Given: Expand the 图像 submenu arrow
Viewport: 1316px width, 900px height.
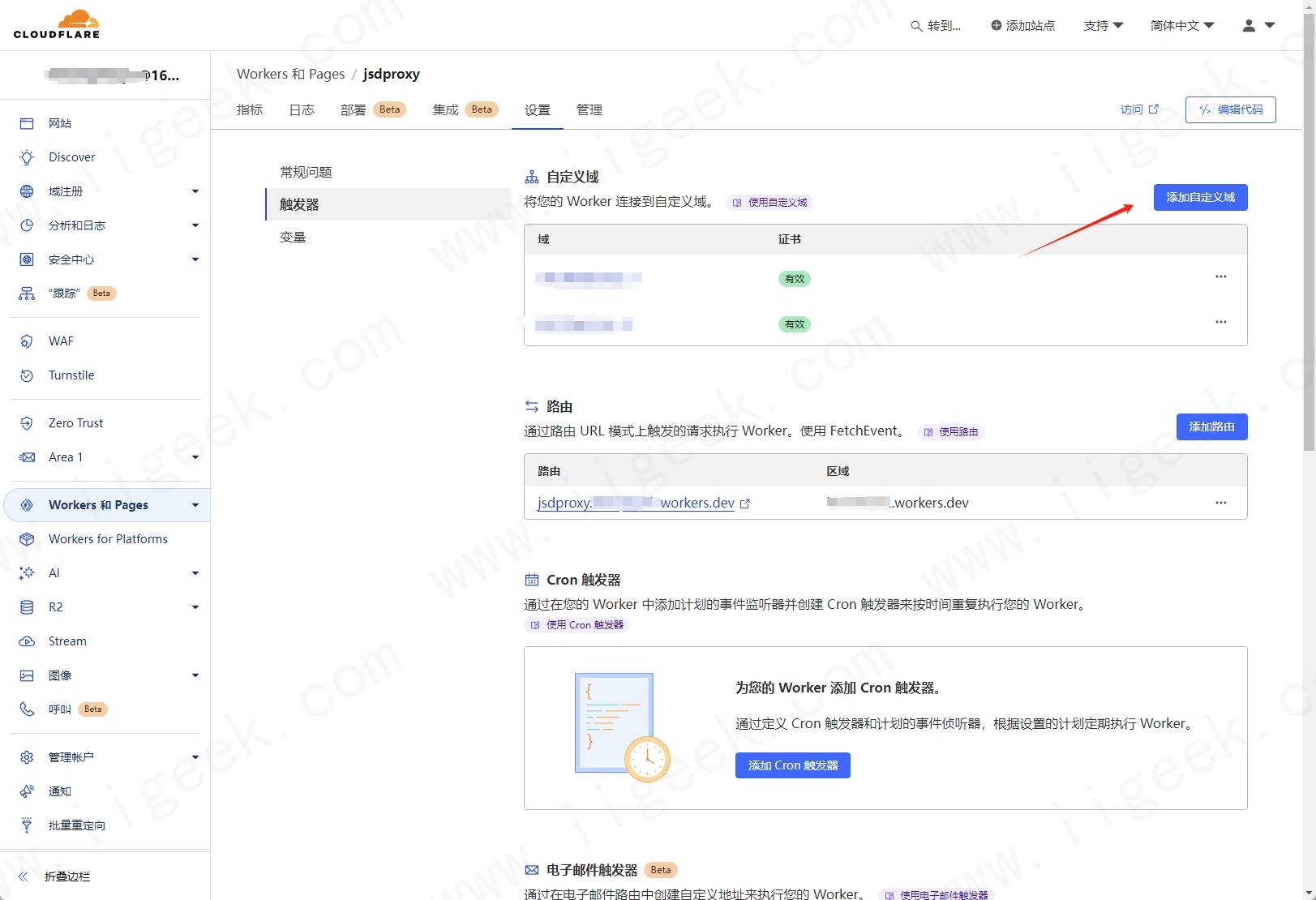Looking at the screenshot, I should 195,675.
